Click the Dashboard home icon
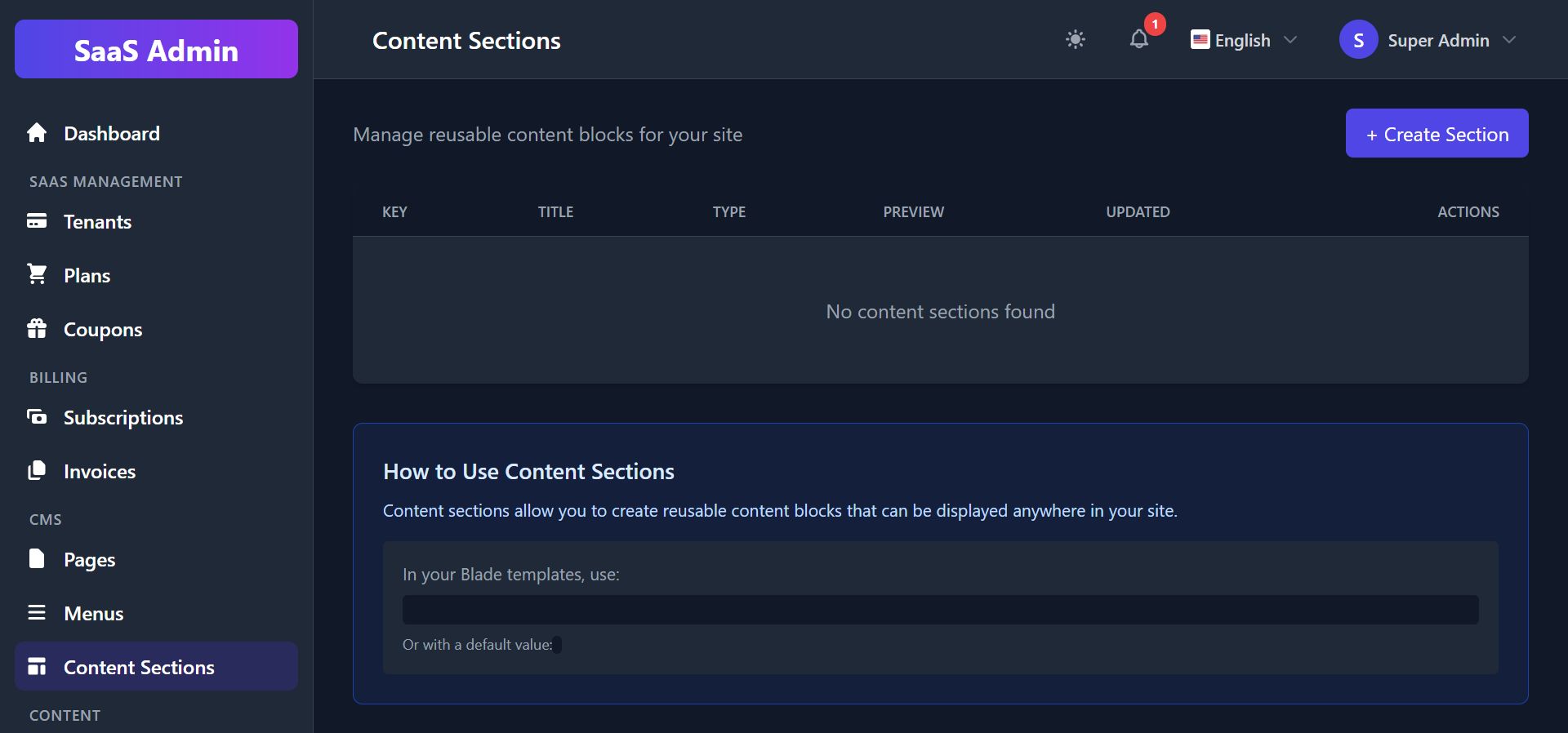Viewport: 1568px width, 733px height. [37, 133]
